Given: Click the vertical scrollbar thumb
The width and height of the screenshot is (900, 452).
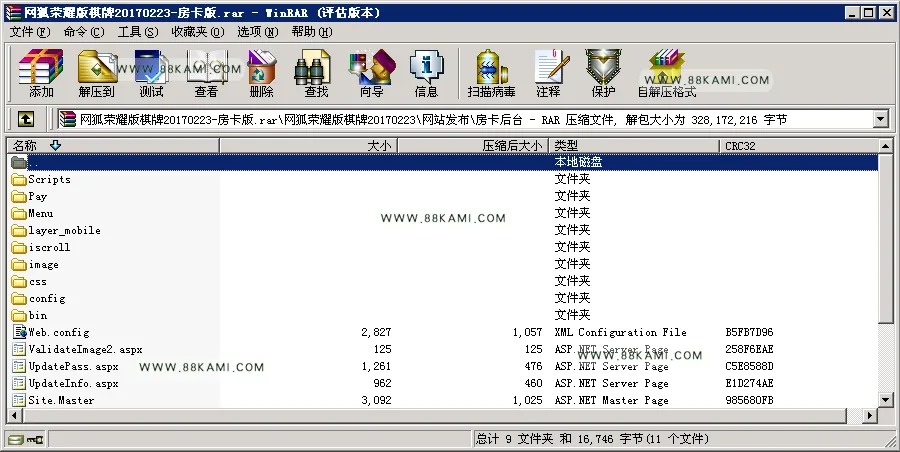Looking at the screenshot, I should point(886,238).
